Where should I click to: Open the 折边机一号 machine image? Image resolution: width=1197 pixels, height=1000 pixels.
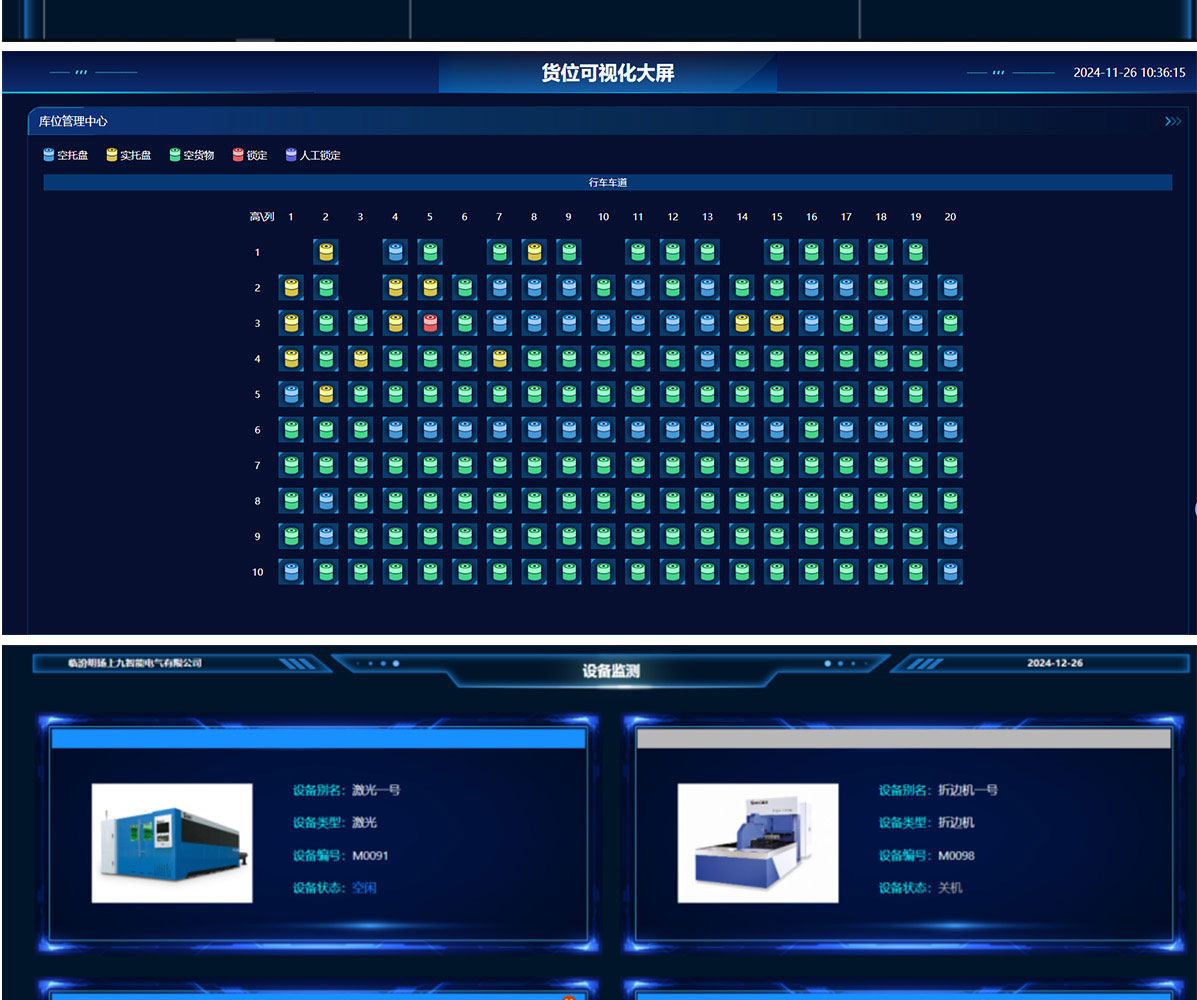(x=758, y=843)
